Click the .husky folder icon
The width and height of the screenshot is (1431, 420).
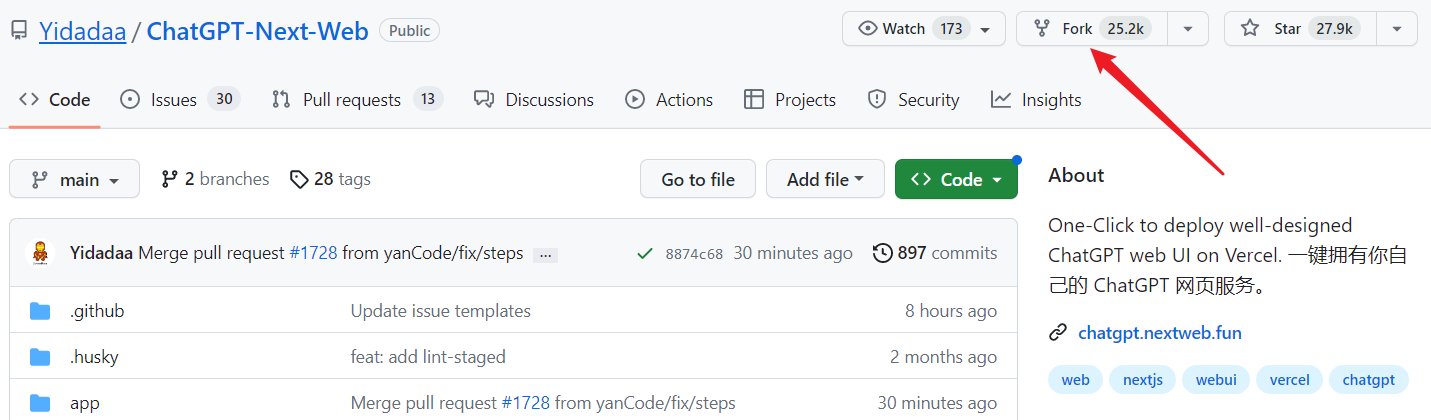[x=40, y=357]
